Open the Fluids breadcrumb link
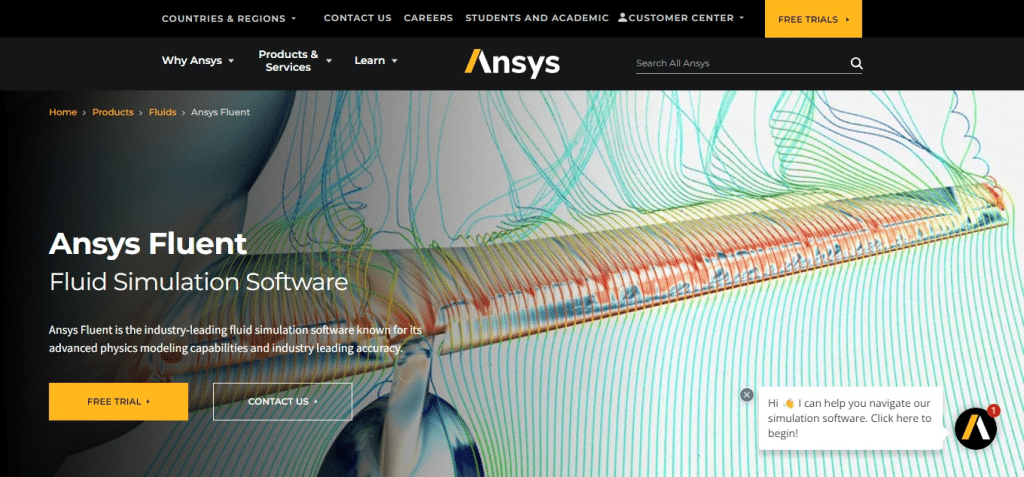This screenshot has height=477, width=1024. point(163,112)
